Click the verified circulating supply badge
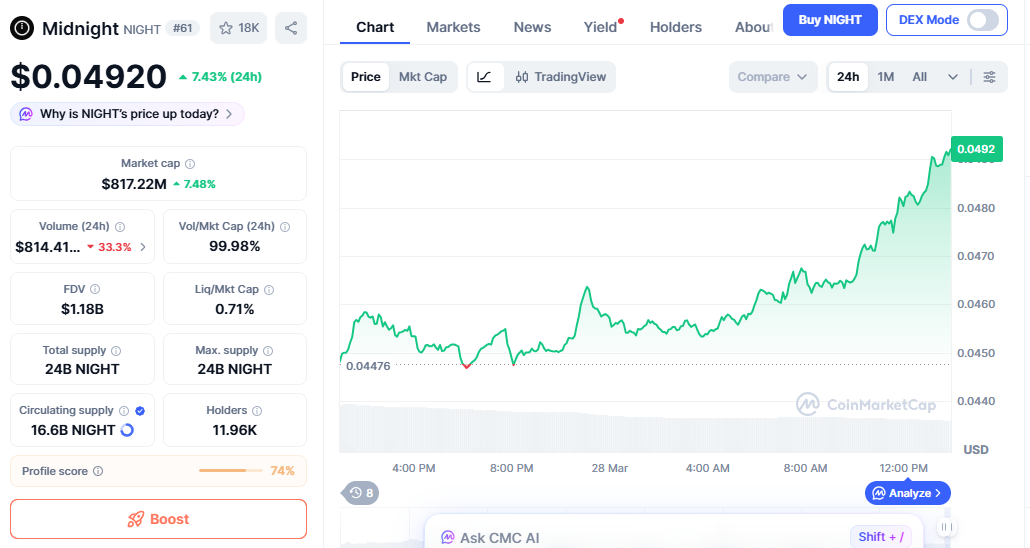 click(140, 411)
